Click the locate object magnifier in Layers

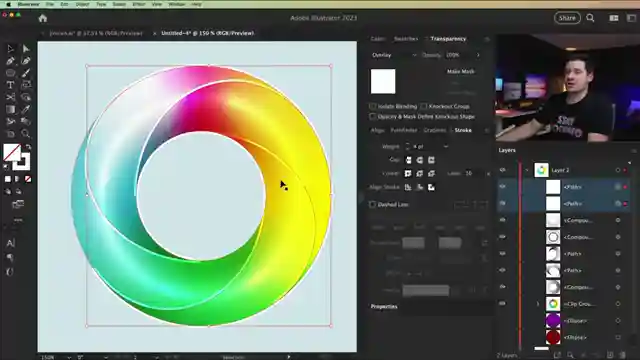pos(570,355)
